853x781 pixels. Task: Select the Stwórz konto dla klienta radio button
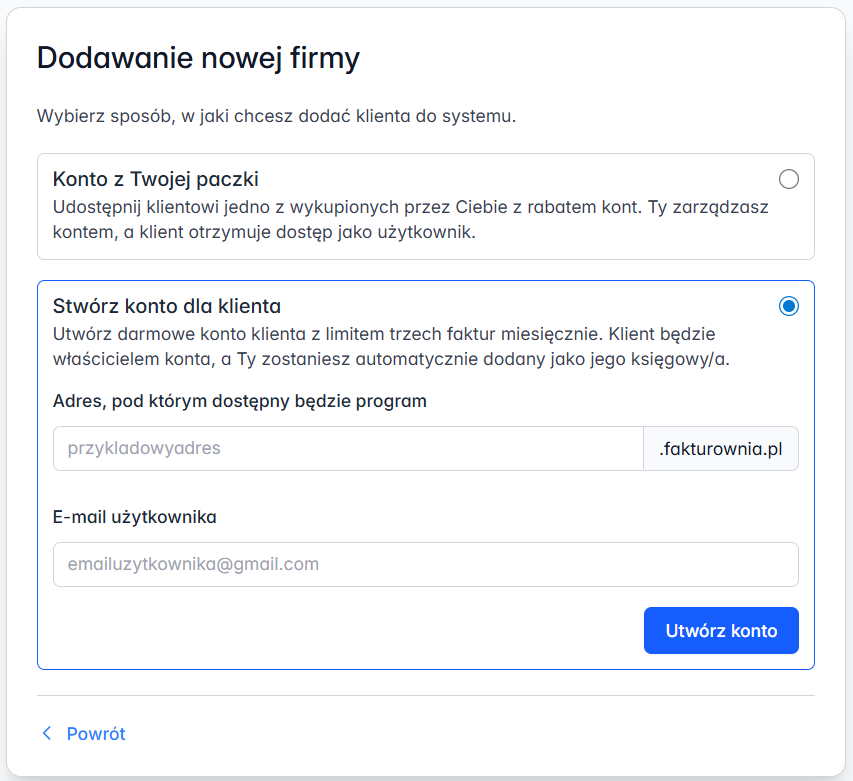(x=789, y=307)
